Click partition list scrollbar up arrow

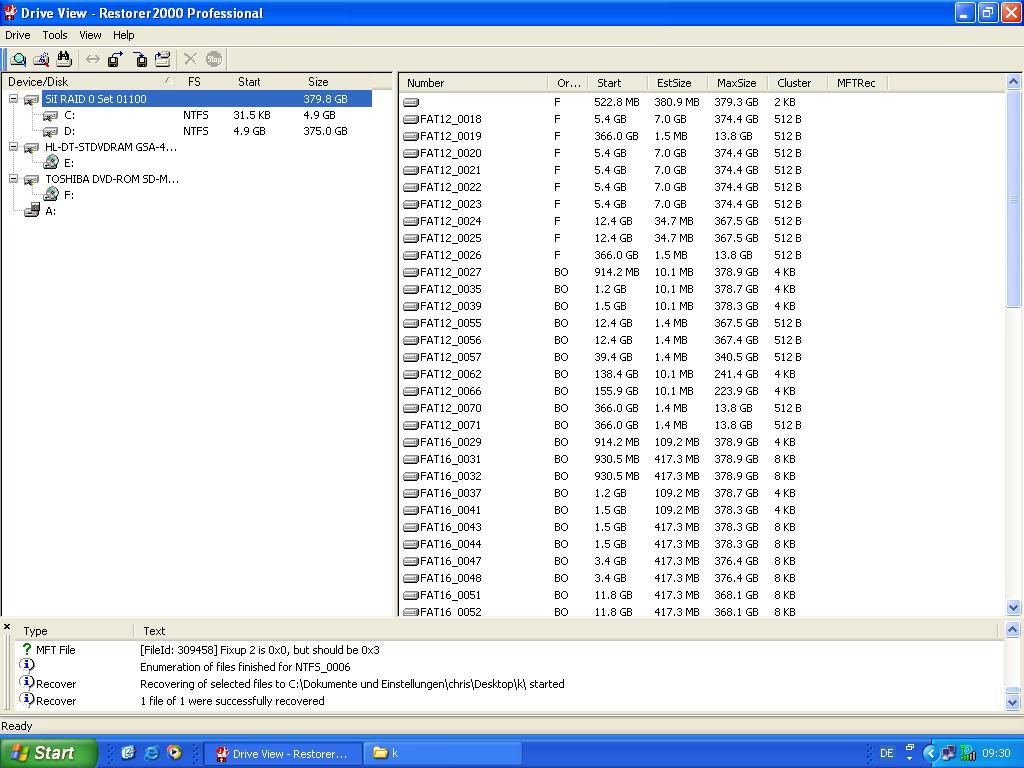point(1014,82)
